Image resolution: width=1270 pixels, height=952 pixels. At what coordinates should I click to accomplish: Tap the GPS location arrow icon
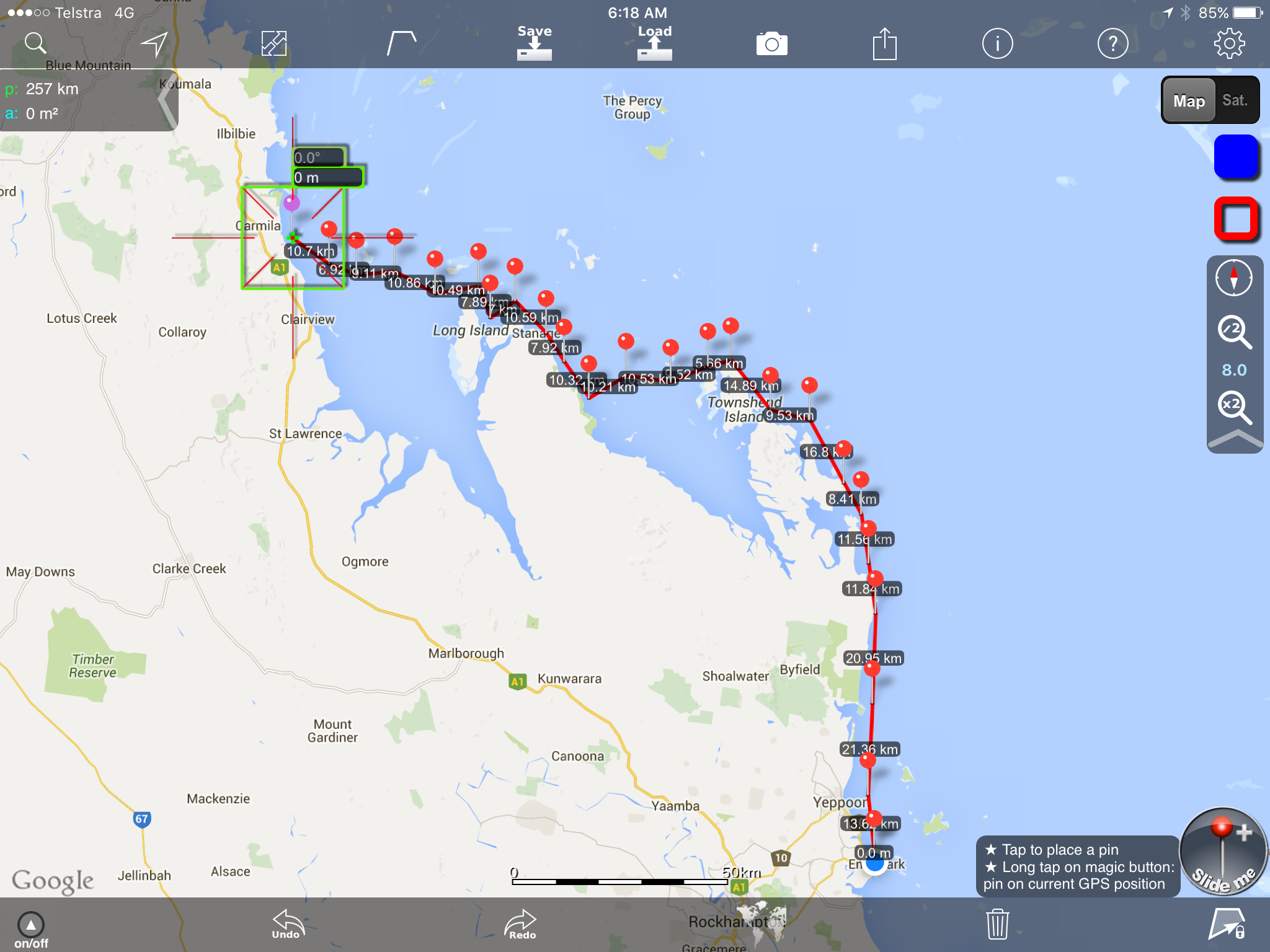154,43
